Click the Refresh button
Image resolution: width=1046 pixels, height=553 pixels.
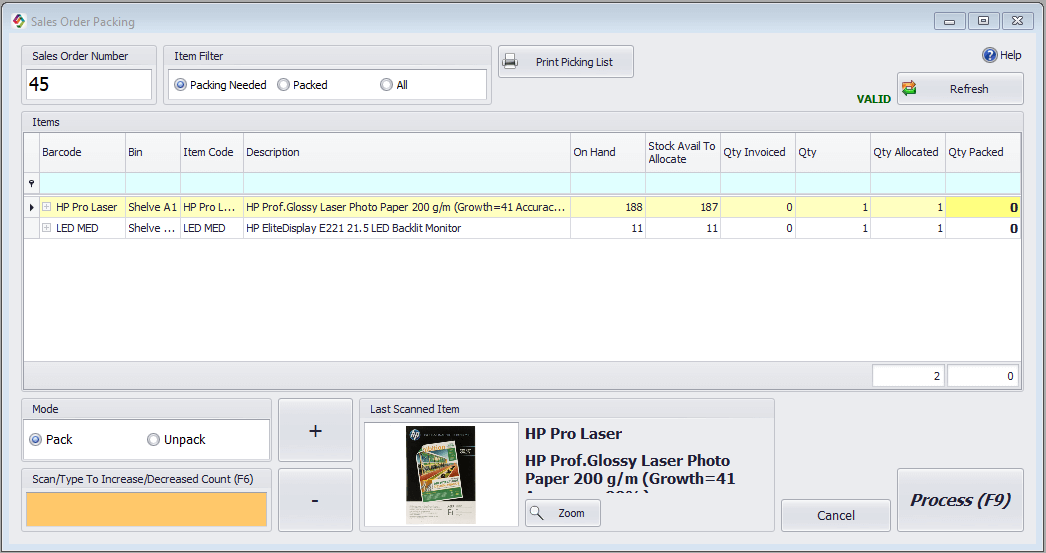pyautogui.click(x=960, y=89)
